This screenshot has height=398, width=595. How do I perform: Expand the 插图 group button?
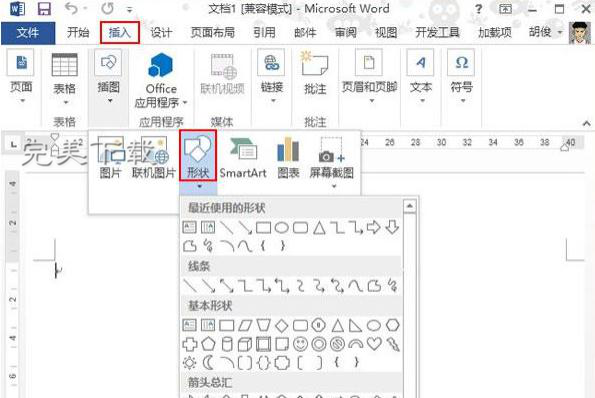tap(109, 77)
